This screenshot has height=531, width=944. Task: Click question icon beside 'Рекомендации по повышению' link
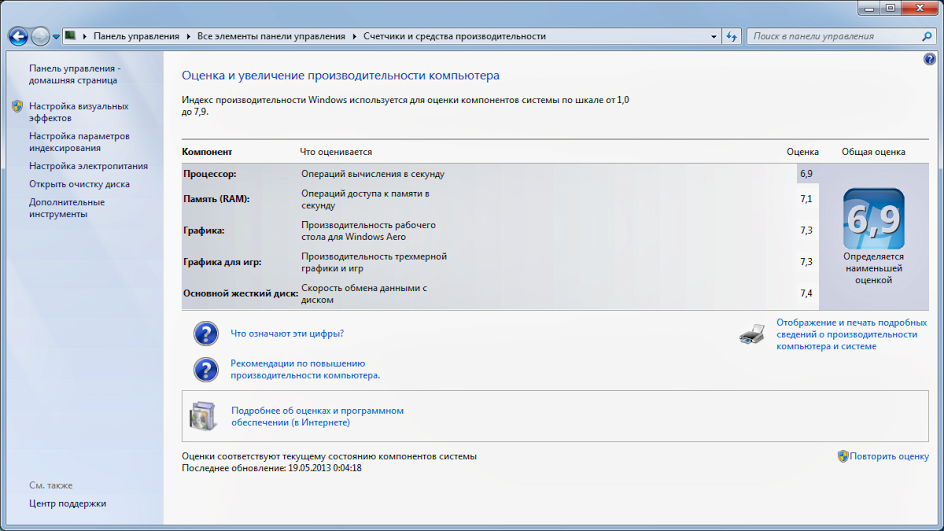pos(206,370)
